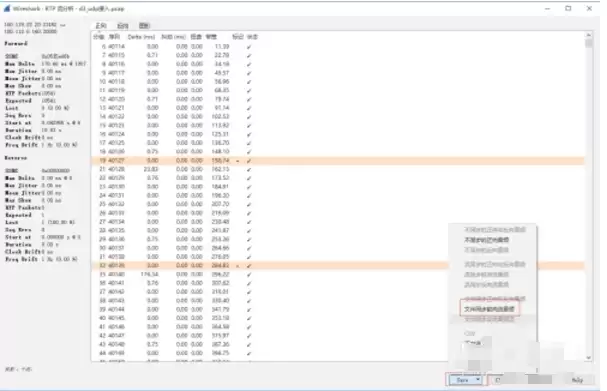Select the packet row with sequence 40128
This screenshot has height=391, width=607.
[x=338, y=169]
